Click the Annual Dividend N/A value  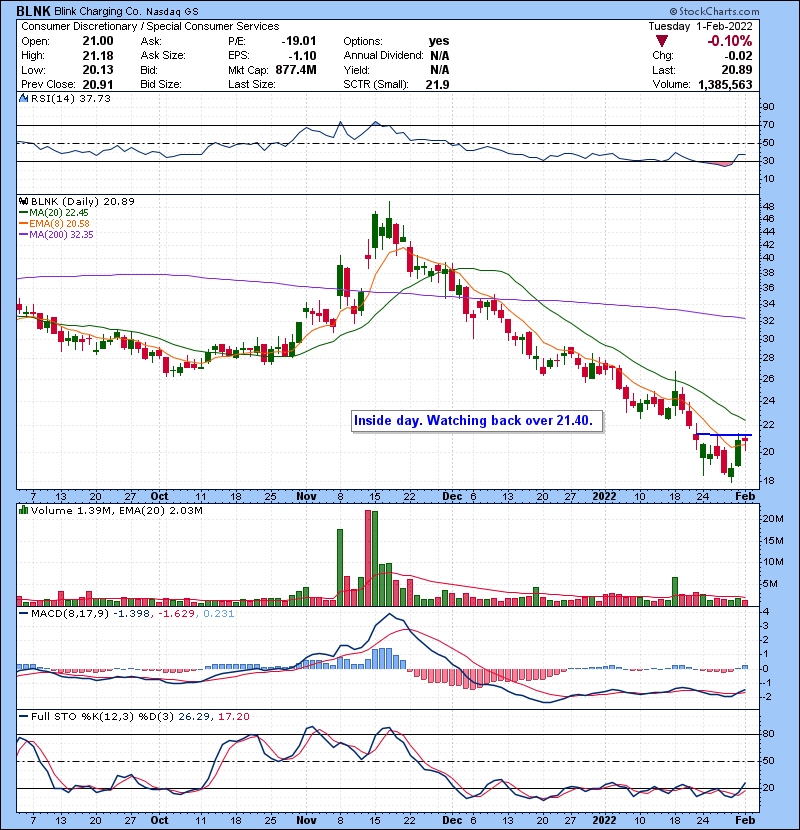(439, 55)
